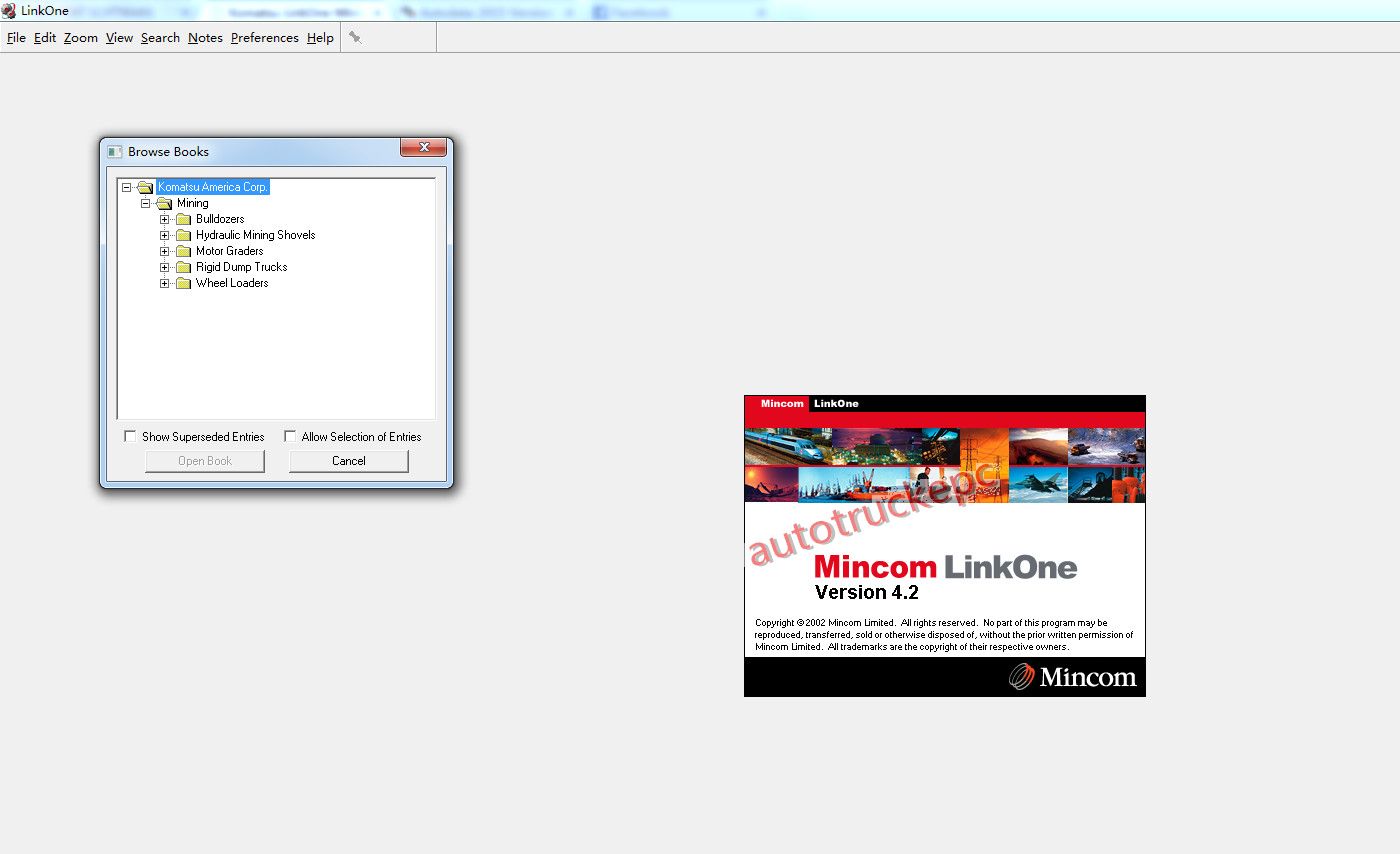Open the View menu

tap(119, 38)
